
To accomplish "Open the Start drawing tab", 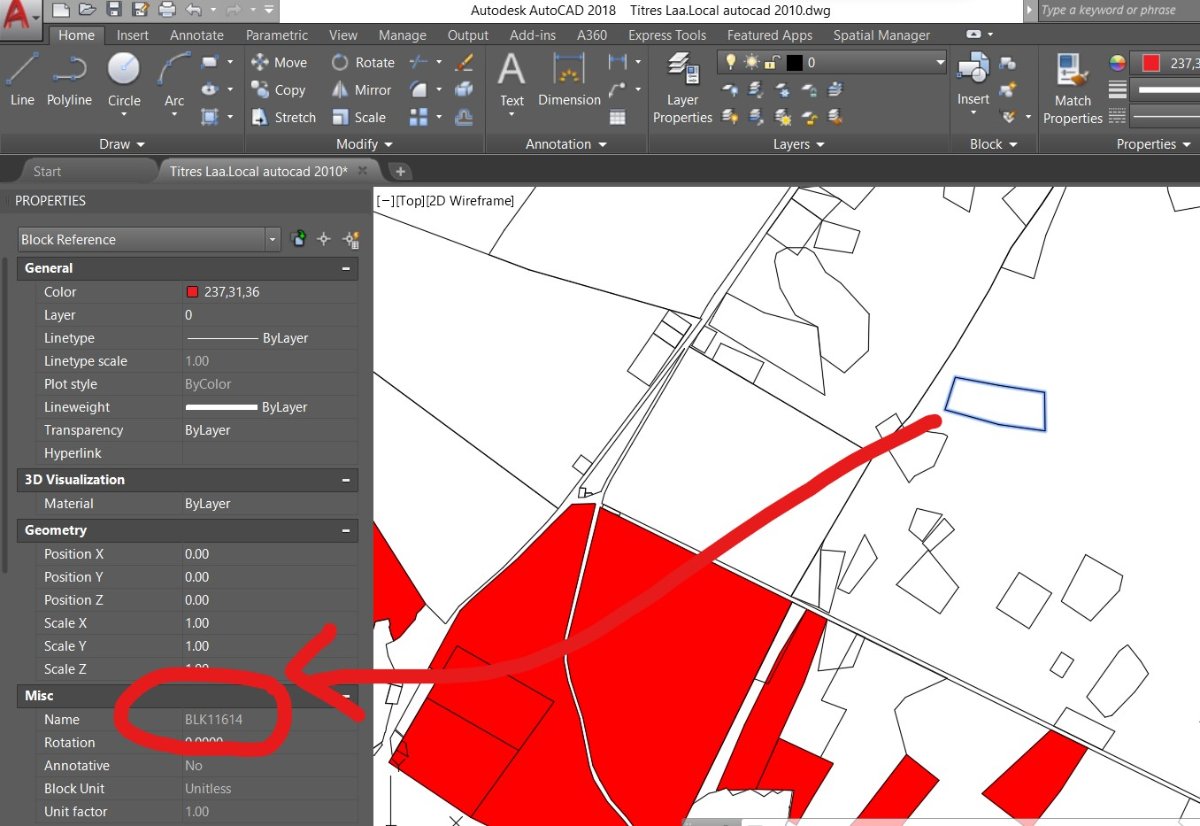I will click(x=47, y=171).
